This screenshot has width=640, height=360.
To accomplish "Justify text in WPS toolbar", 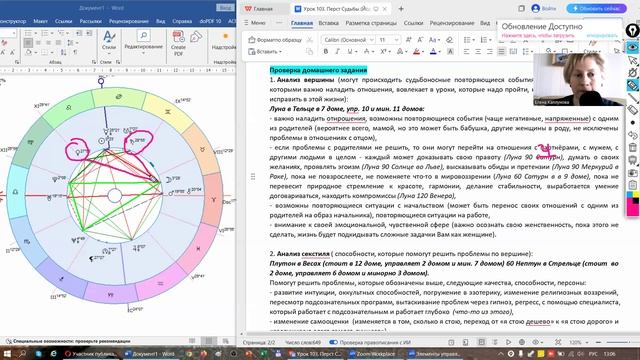I will click(501, 51).
